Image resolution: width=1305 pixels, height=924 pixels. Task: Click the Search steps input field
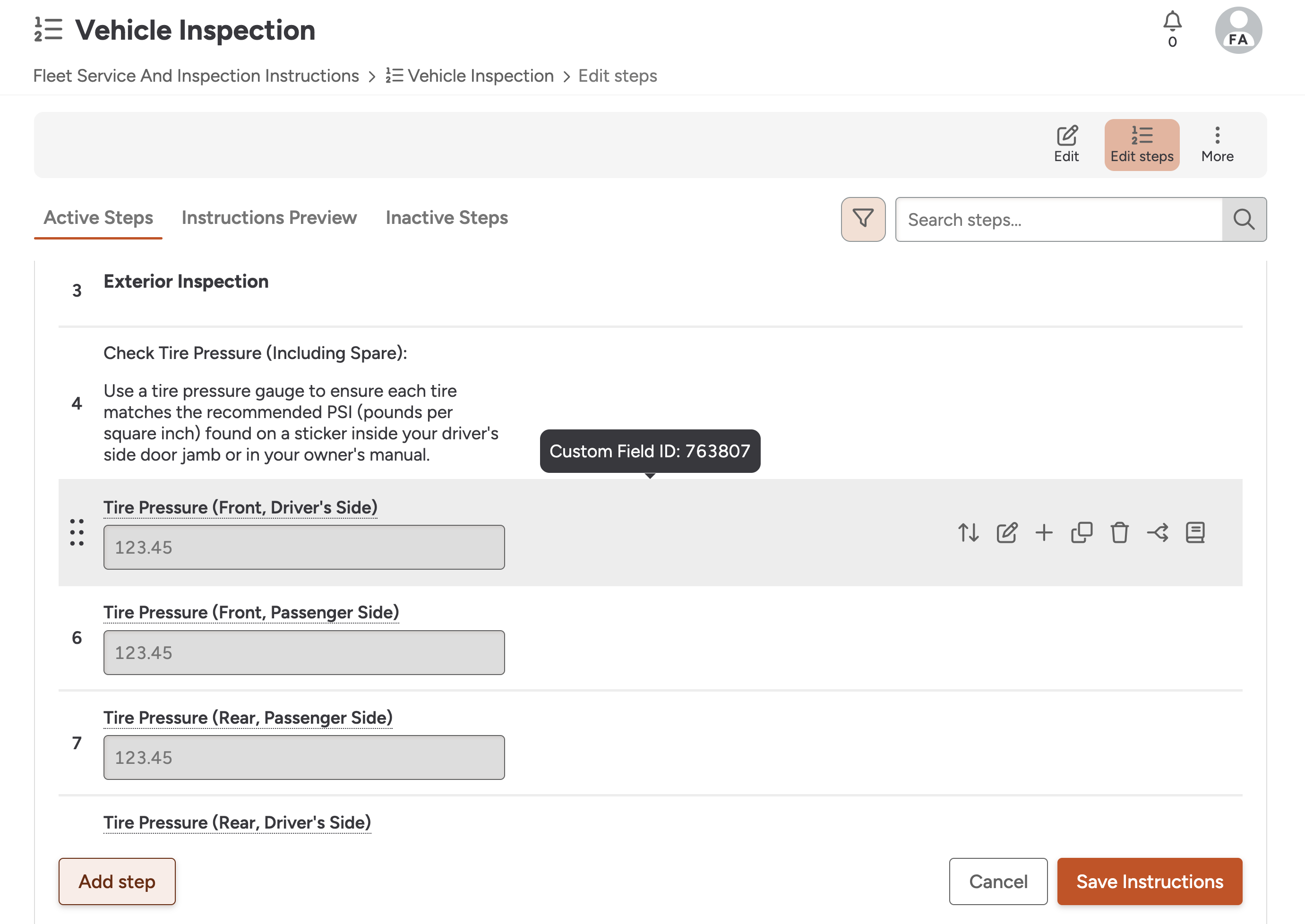(x=1058, y=219)
